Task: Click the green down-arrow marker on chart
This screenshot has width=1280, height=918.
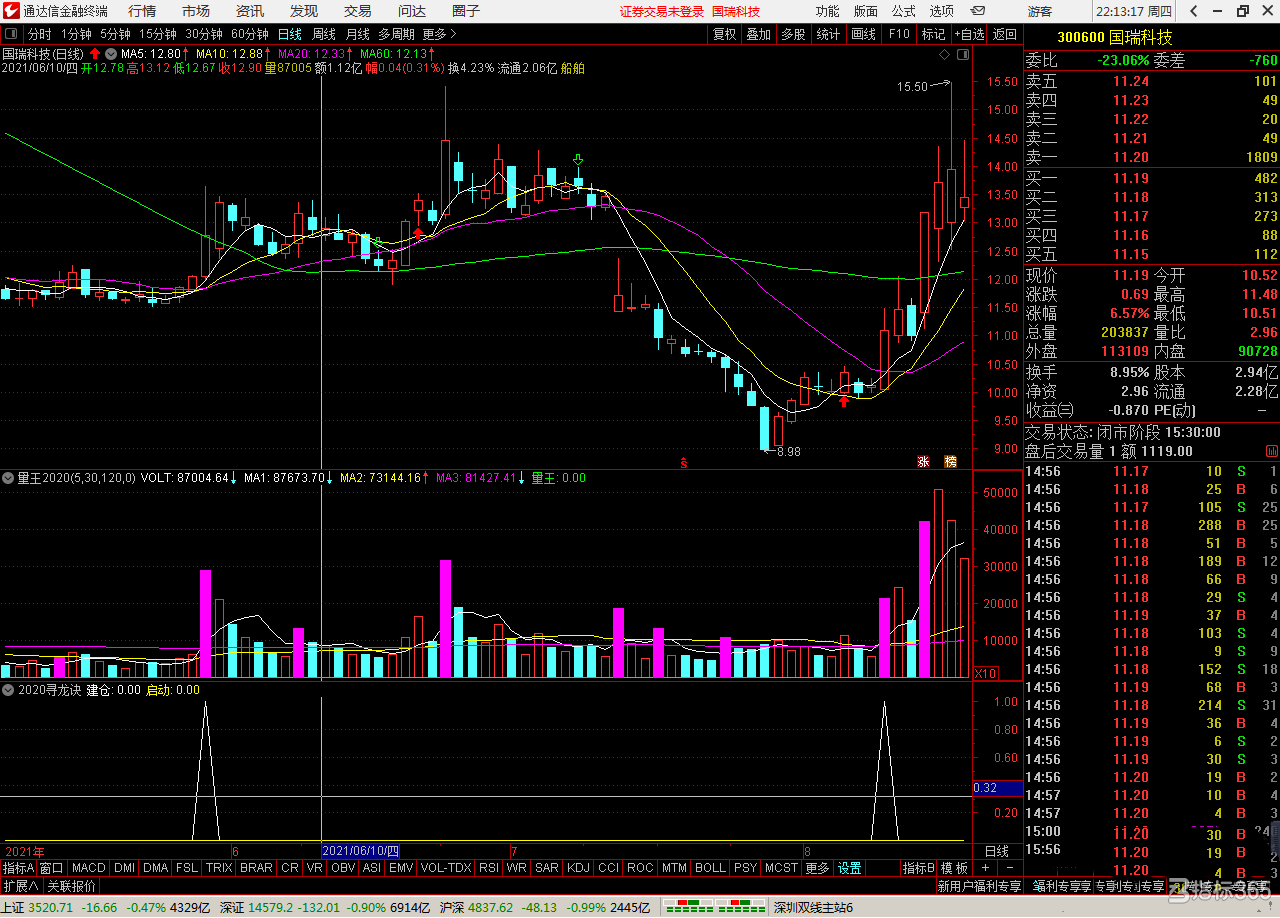Action: tap(578, 160)
